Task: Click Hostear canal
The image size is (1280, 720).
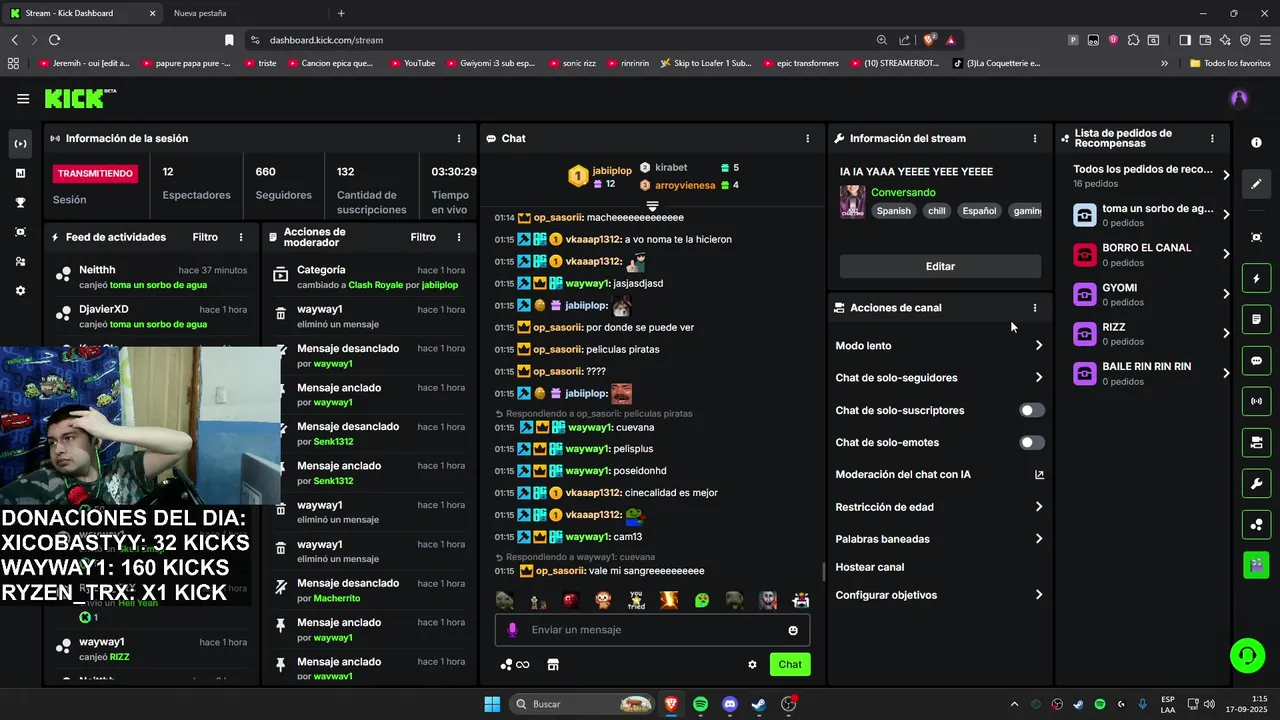Action: (x=869, y=567)
